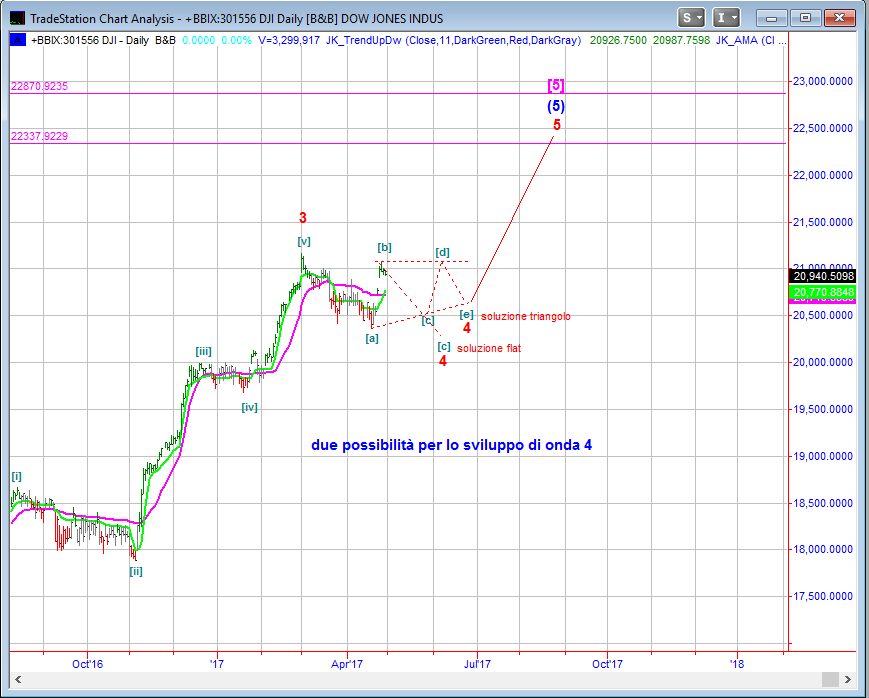The image size is (869, 698).
Task: Click the '[d]' wave label
Action: (442, 252)
